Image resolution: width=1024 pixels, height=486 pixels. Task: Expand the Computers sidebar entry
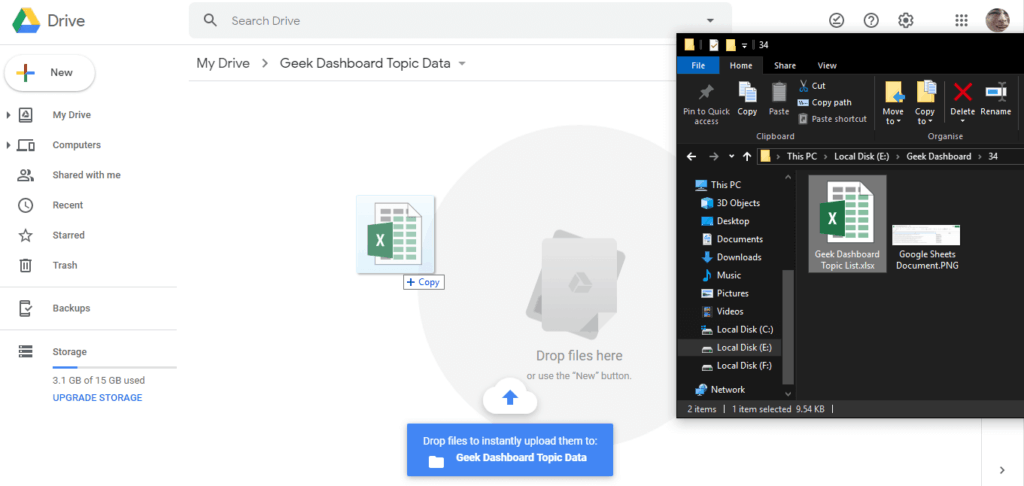point(9,145)
